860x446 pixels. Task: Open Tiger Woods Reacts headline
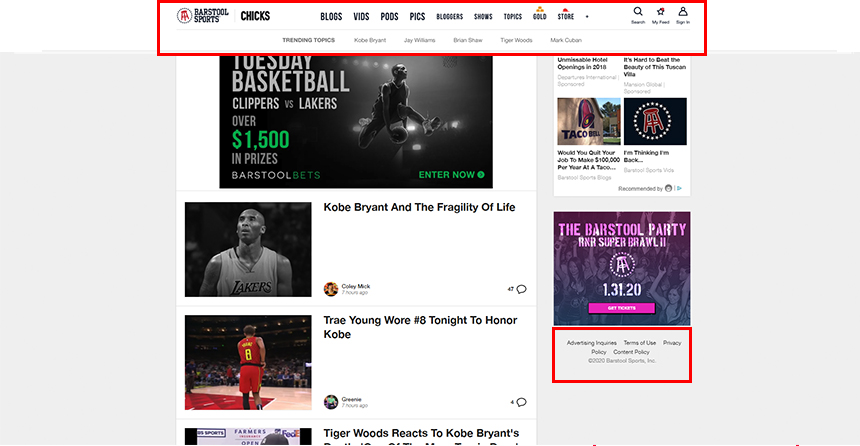click(421, 437)
